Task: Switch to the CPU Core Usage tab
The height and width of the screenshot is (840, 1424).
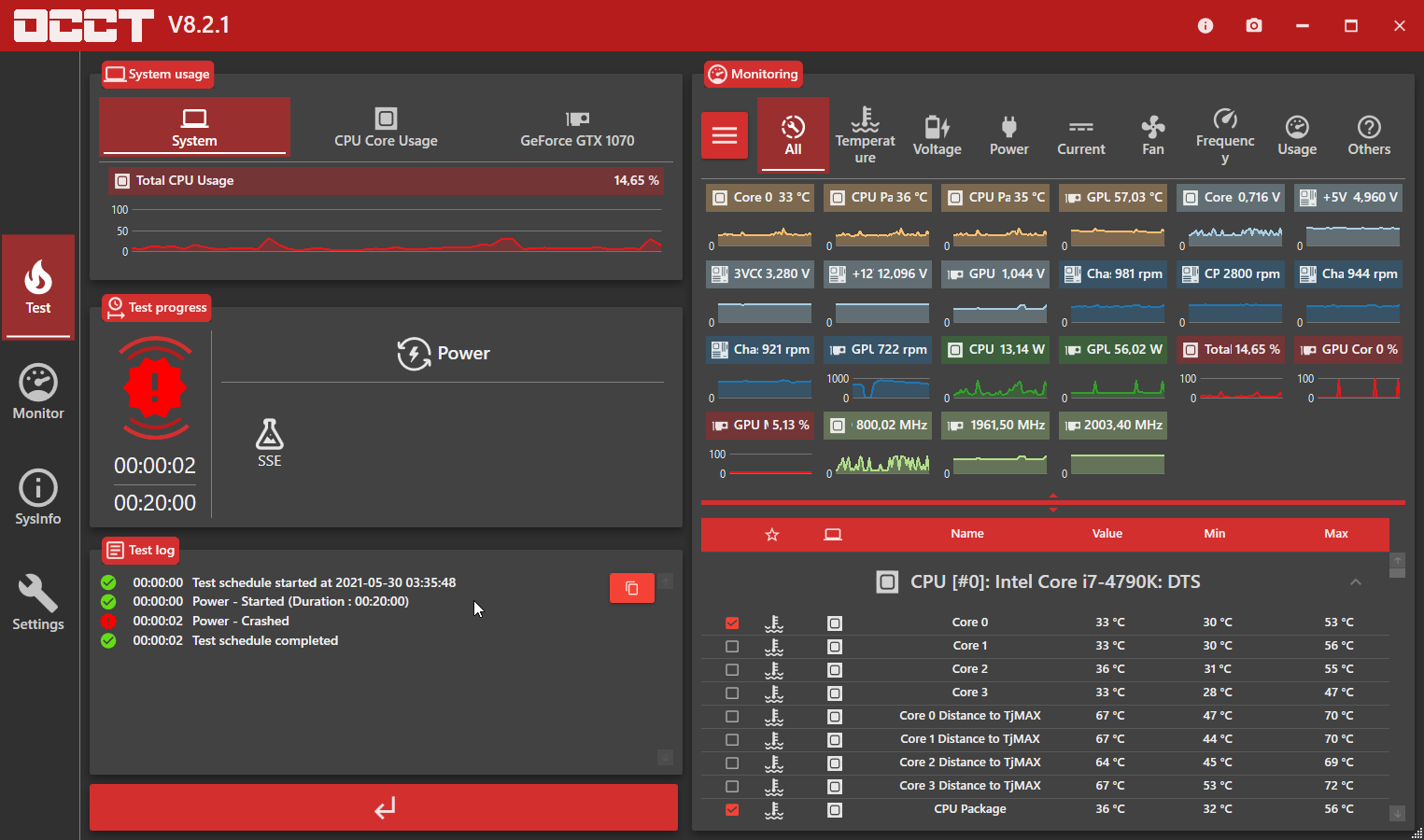Action: [x=386, y=126]
